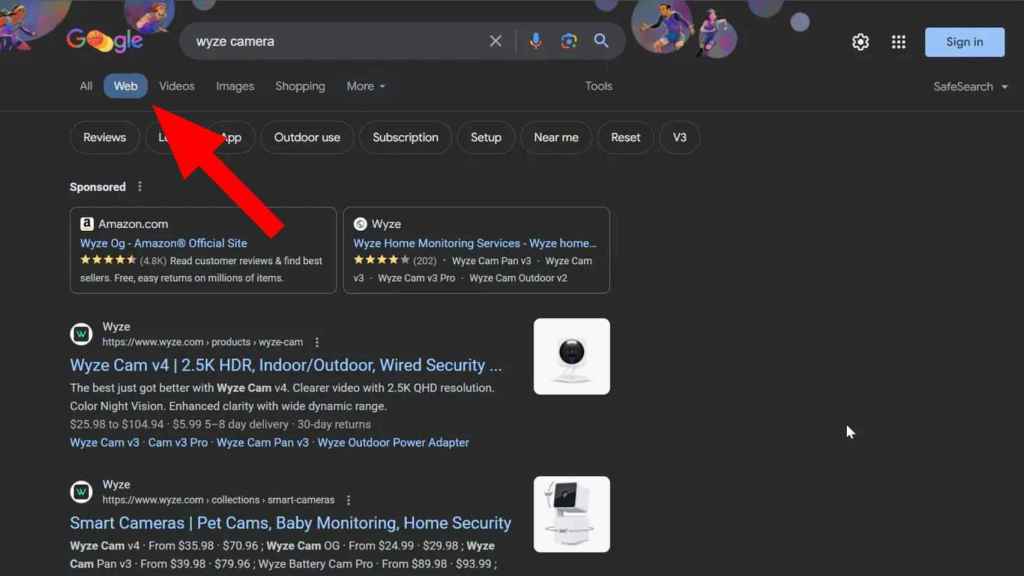
Task: Select the Subscription chip
Action: point(406,138)
